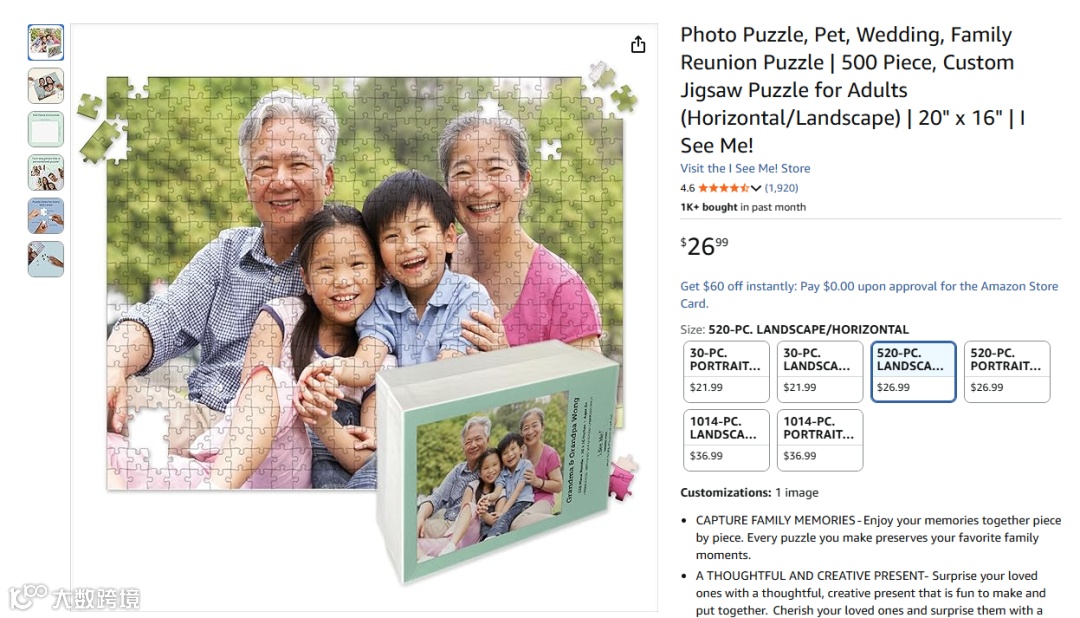Select the first family puzzle thumbnail
Screen dimensions: 1080x618
(x=46, y=42)
